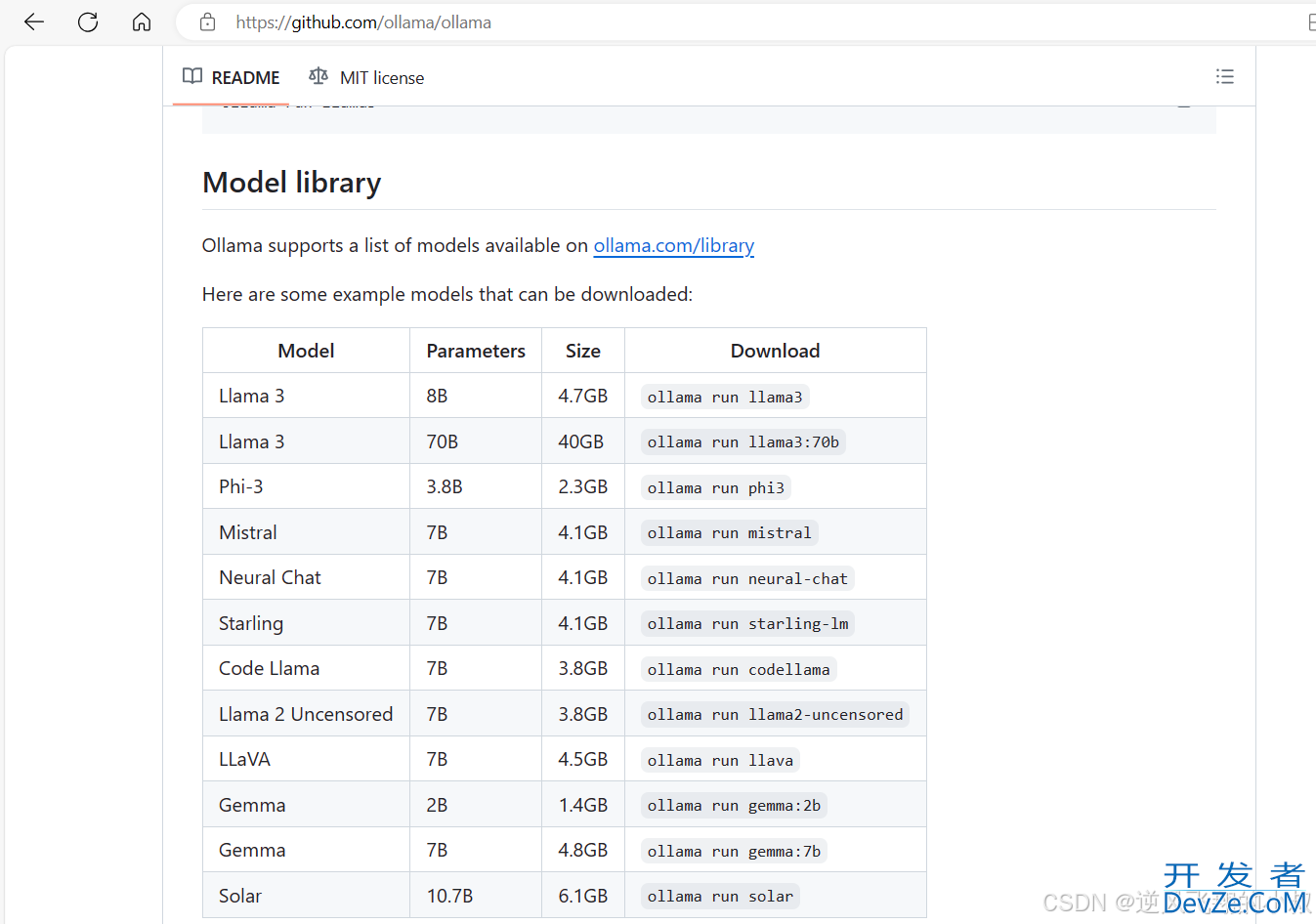1316x924 pixels.
Task: Click the Size column header
Action: [x=583, y=351]
